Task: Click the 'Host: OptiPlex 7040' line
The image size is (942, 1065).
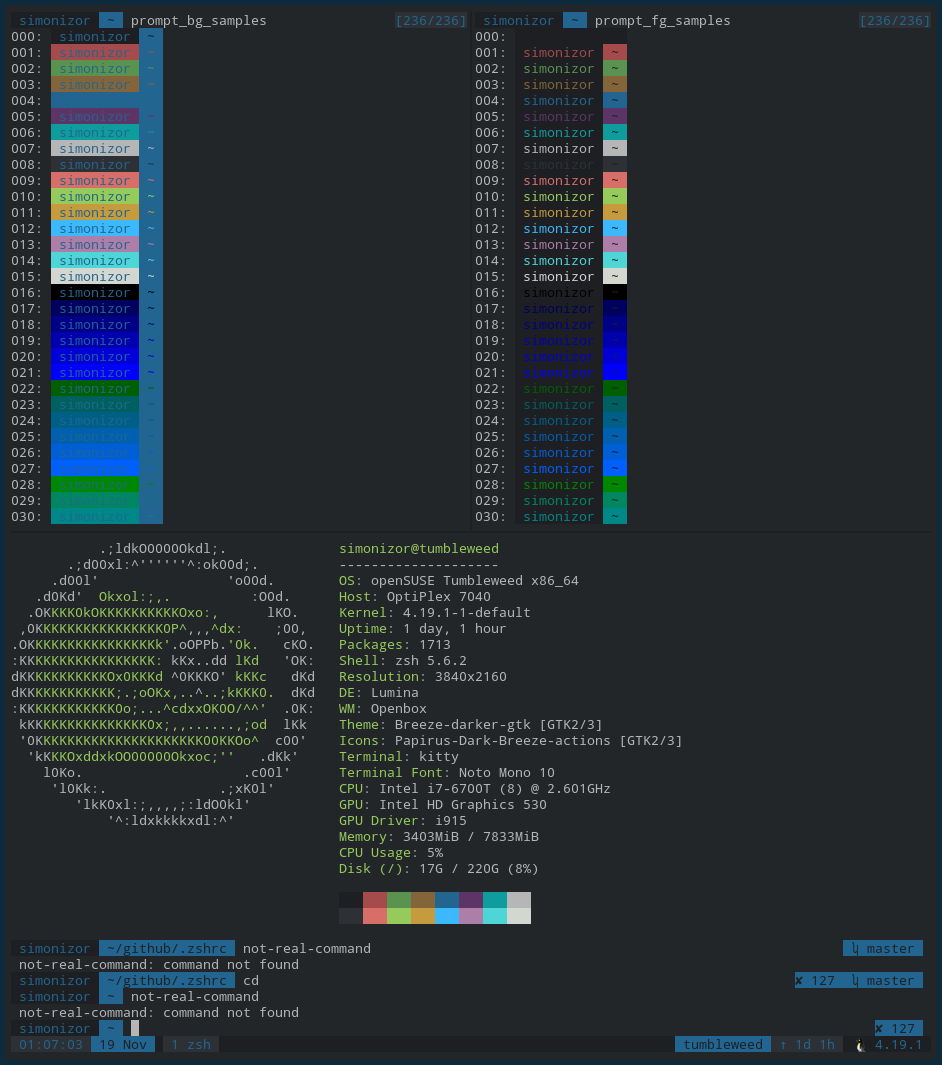Action: (x=414, y=597)
